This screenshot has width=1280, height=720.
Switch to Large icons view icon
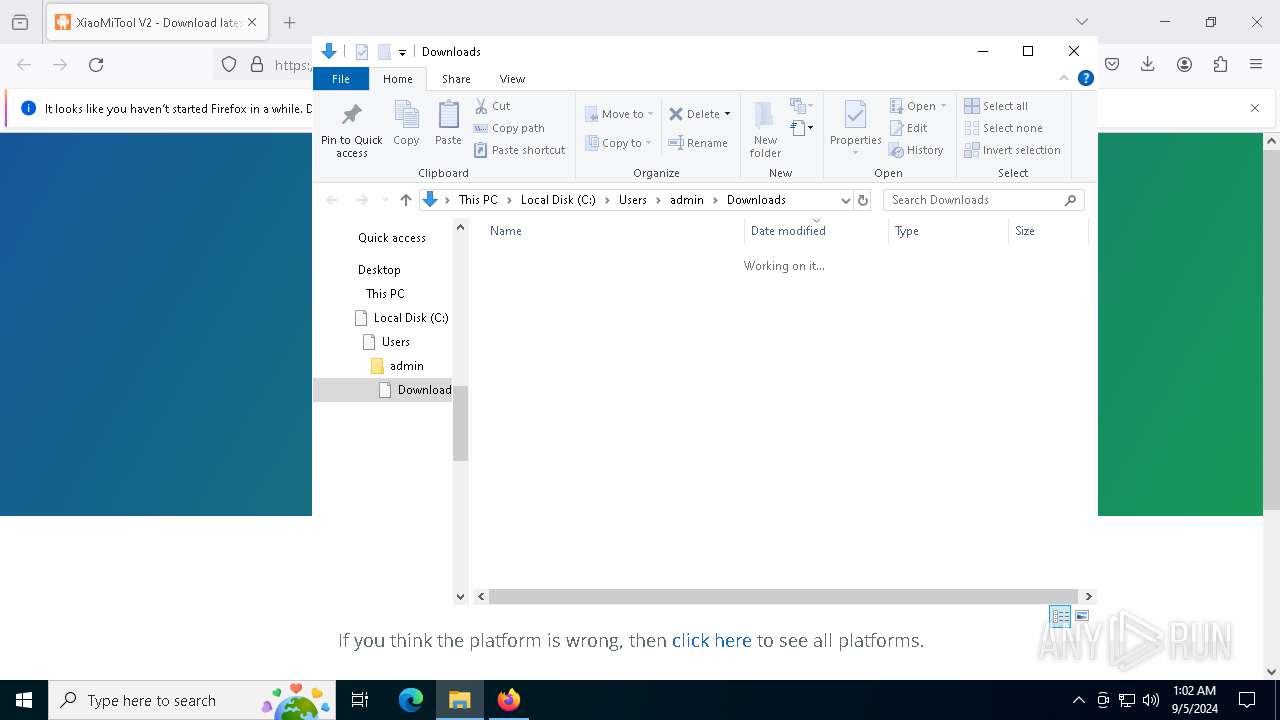point(1082,616)
